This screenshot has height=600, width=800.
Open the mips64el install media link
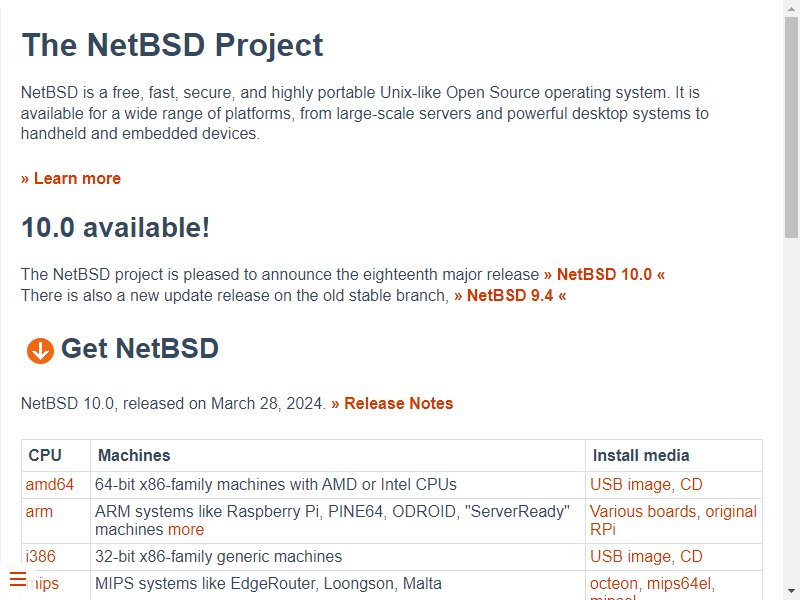coord(679,583)
